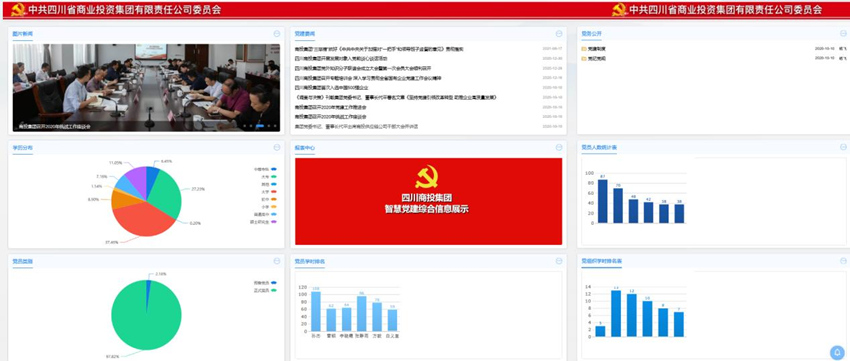The width and height of the screenshot is (850, 361).
Task: Open the notification bell at bottom corner
Action: pyautogui.click(x=837, y=352)
